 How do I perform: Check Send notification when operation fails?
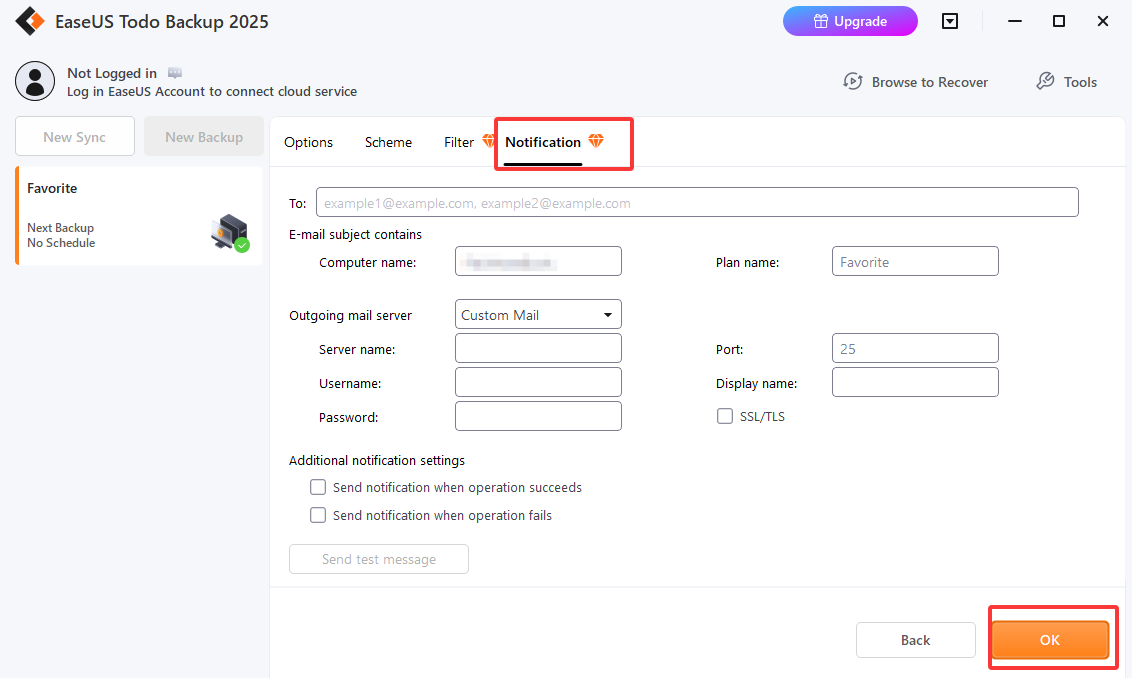point(318,516)
